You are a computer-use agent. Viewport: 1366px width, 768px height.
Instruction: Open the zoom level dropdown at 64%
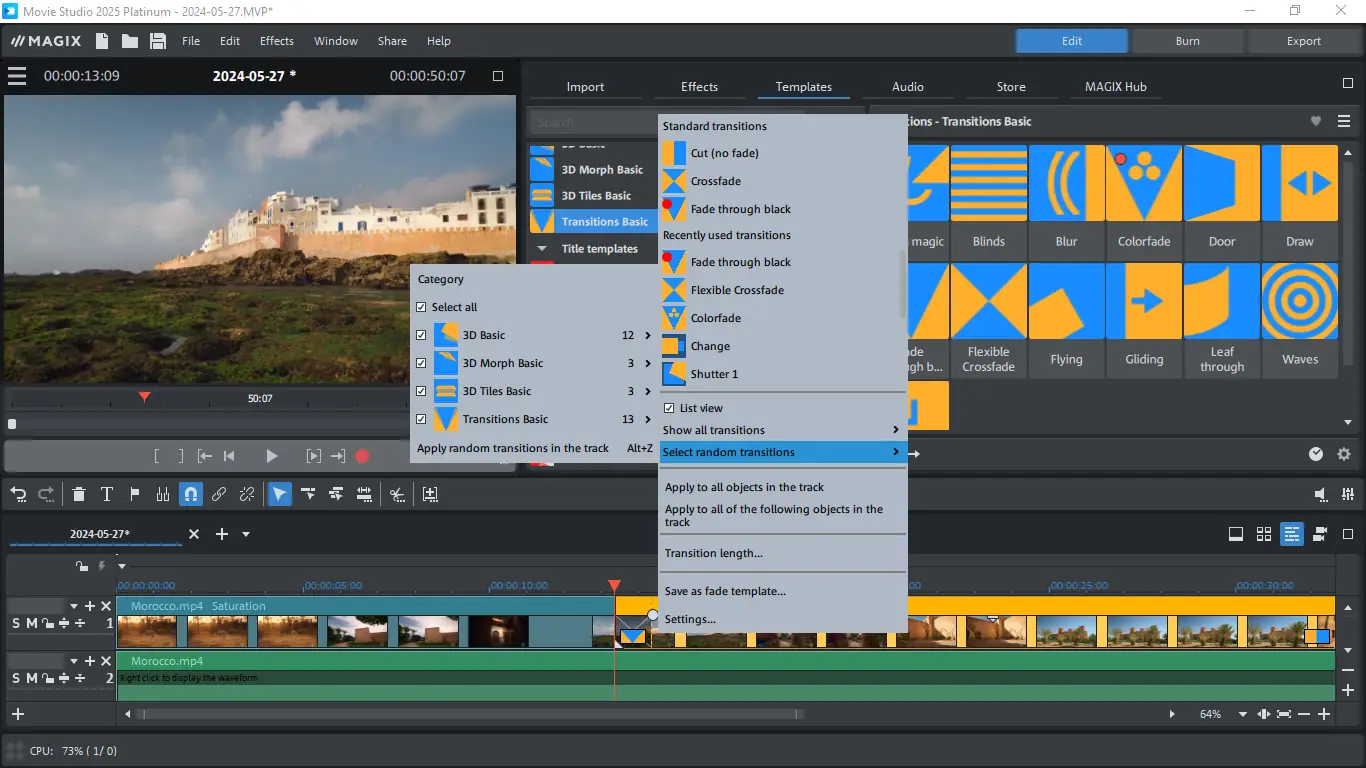pos(1243,714)
